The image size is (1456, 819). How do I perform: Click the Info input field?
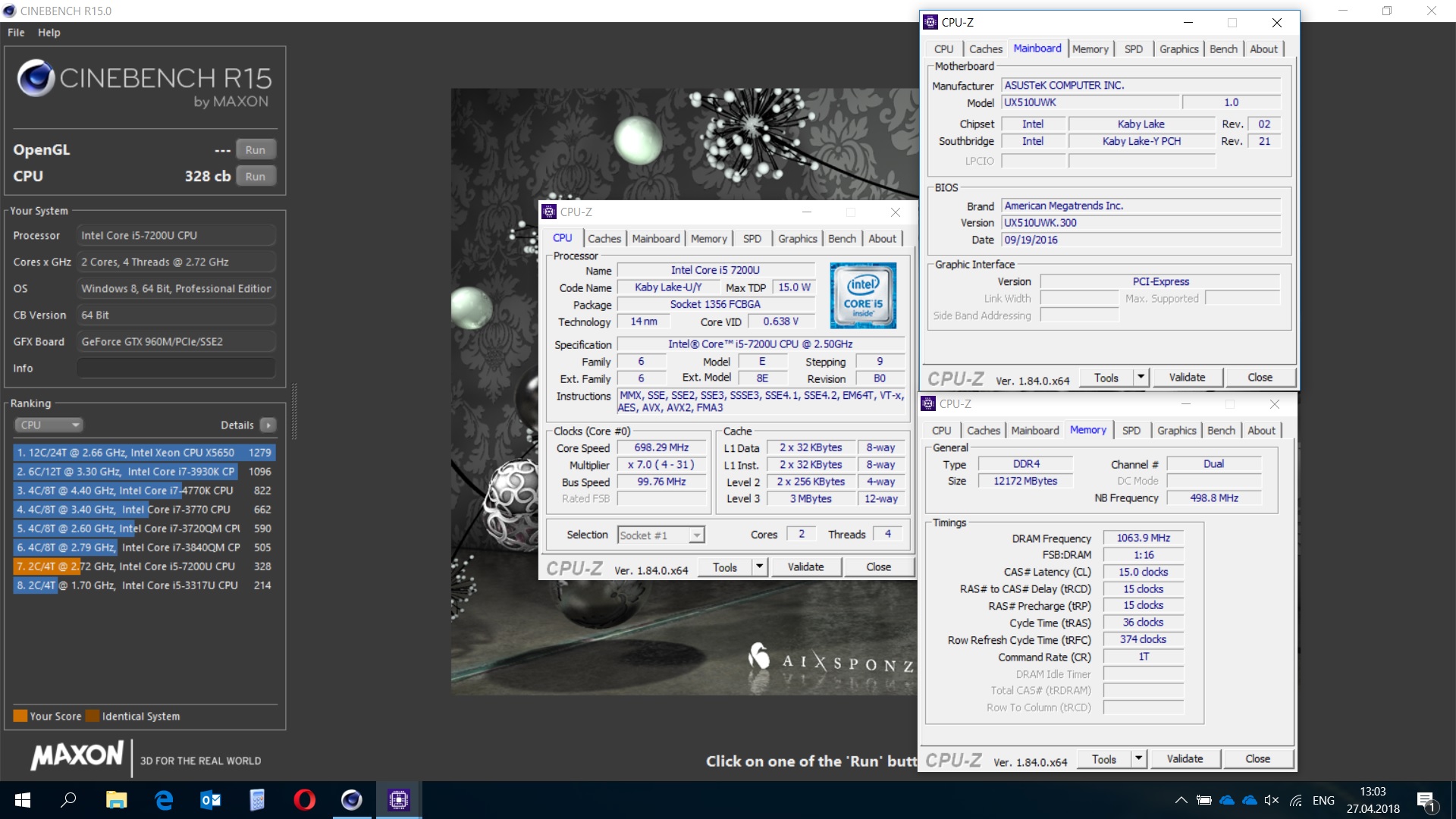176,369
